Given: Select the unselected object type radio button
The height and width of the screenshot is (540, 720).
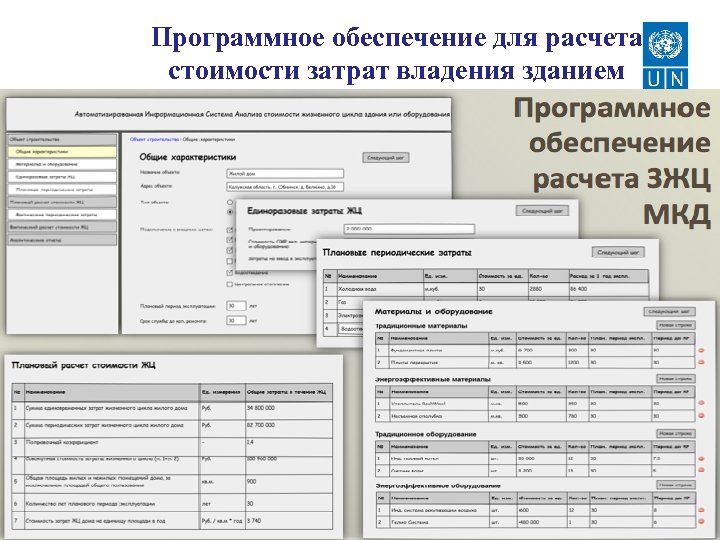Looking at the screenshot, I should (x=230, y=202).
